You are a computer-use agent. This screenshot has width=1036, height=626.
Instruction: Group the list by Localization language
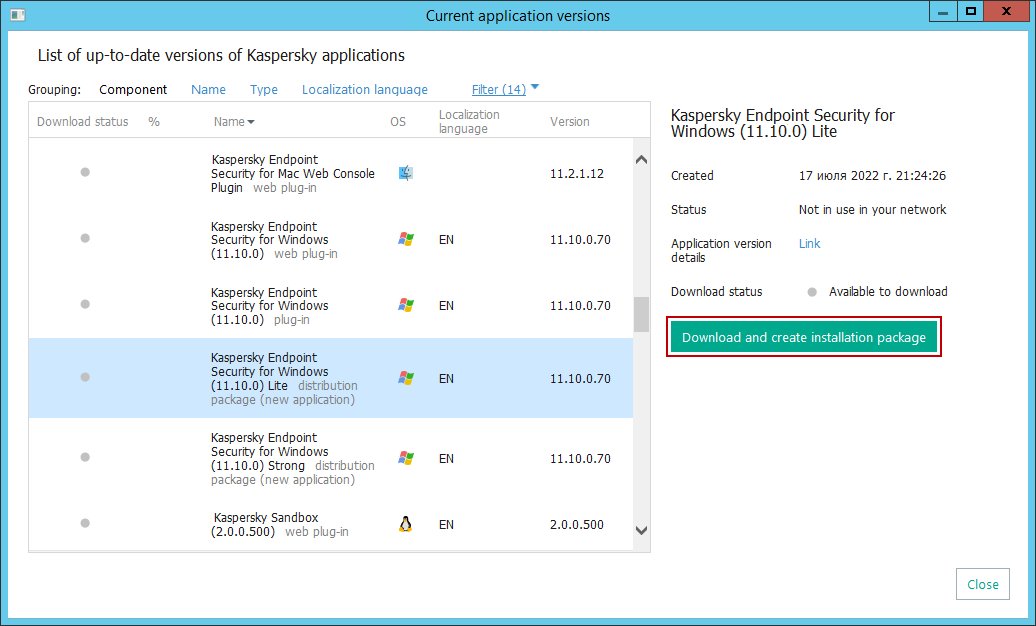coord(364,89)
